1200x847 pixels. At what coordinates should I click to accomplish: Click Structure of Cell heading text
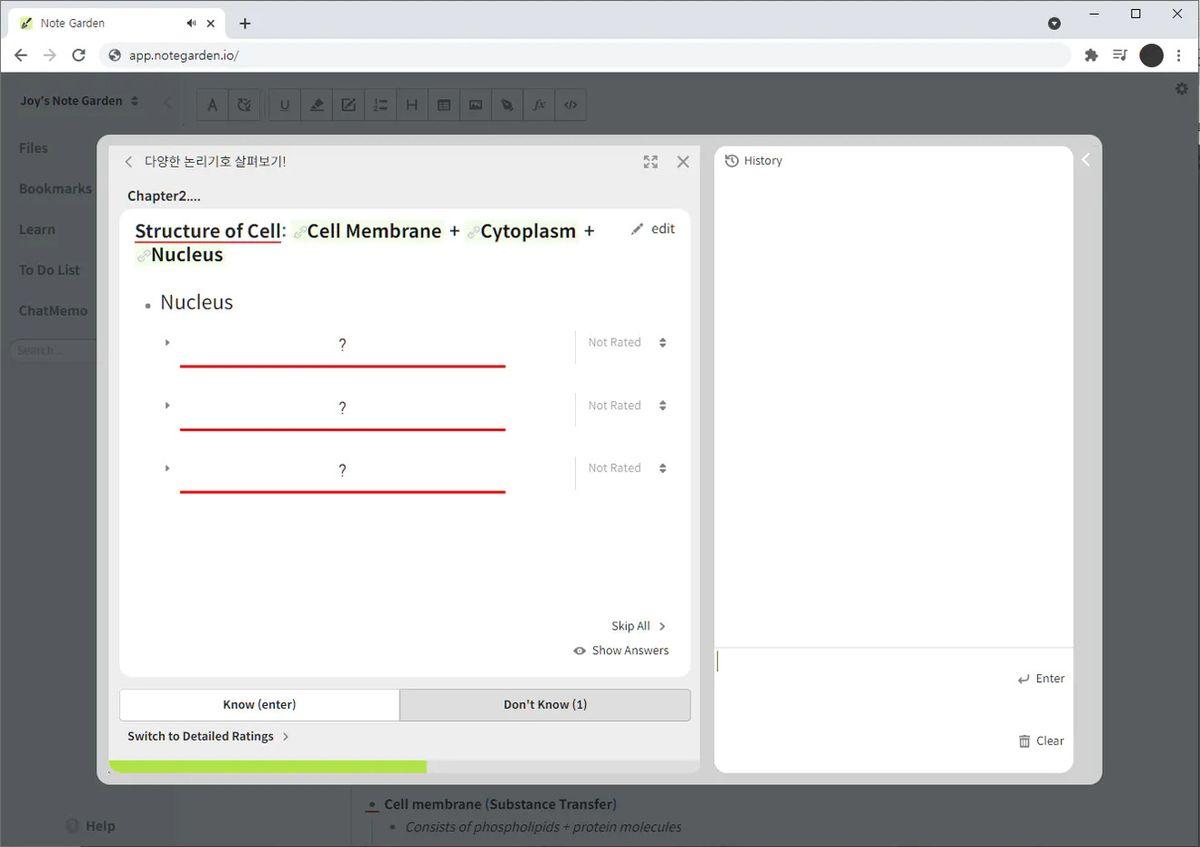[x=208, y=231]
